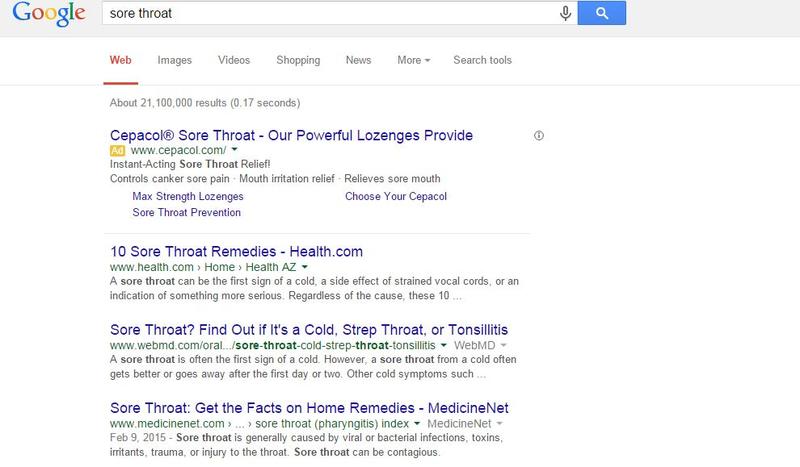The image size is (800, 467).
Task: Click the blue magnifier search button
Action: [x=602, y=13]
